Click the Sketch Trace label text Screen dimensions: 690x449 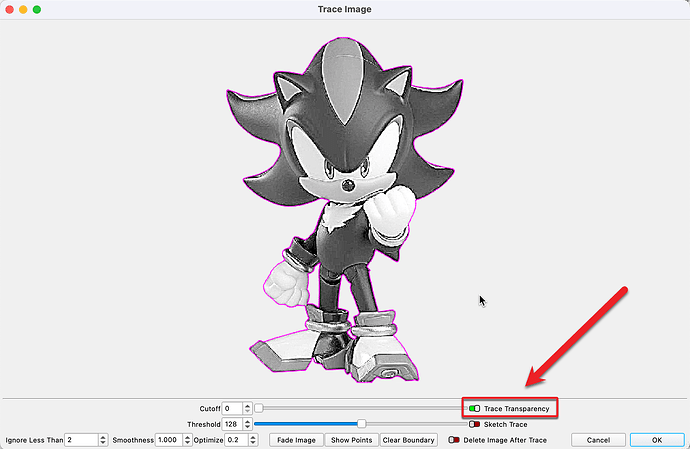coord(506,424)
